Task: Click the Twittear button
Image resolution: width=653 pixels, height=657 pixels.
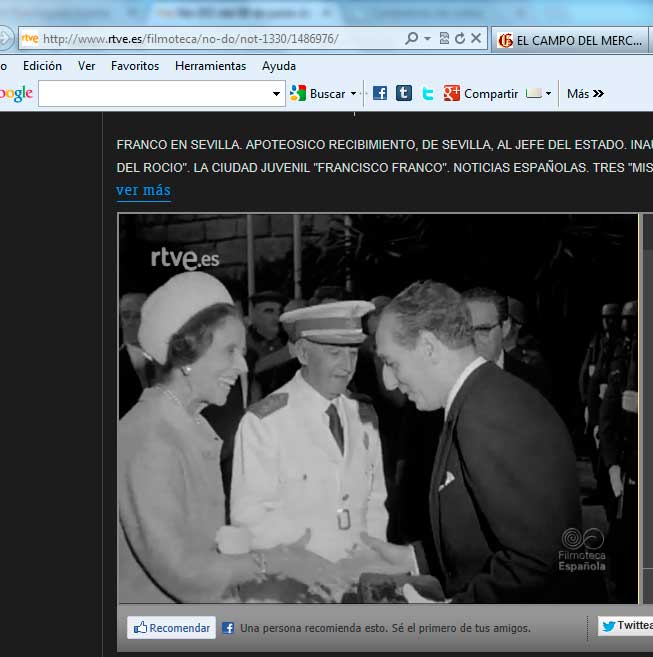Action: click(x=627, y=626)
